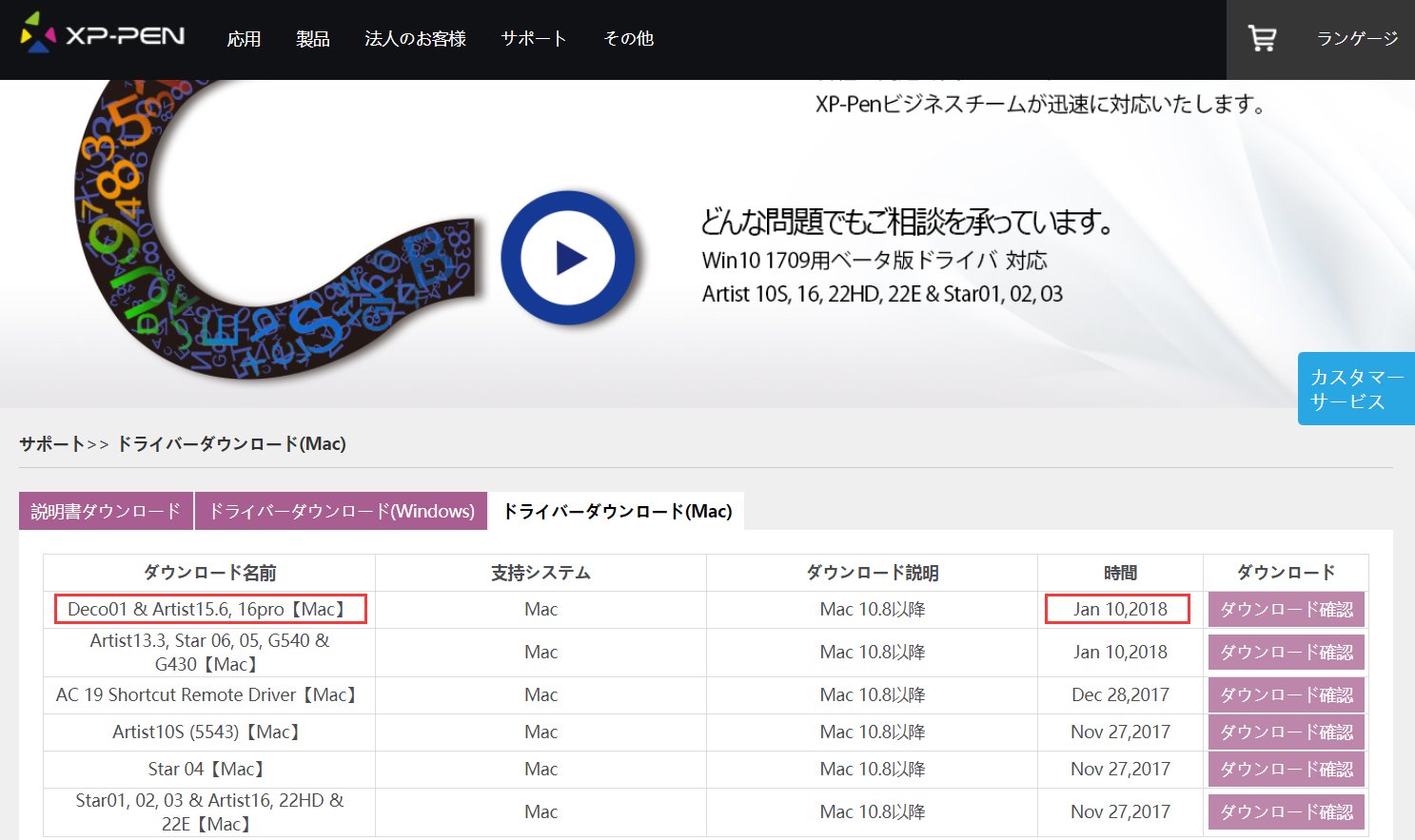Open the その他 menu
Image resolution: width=1415 pixels, height=840 pixels.
[x=628, y=39]
